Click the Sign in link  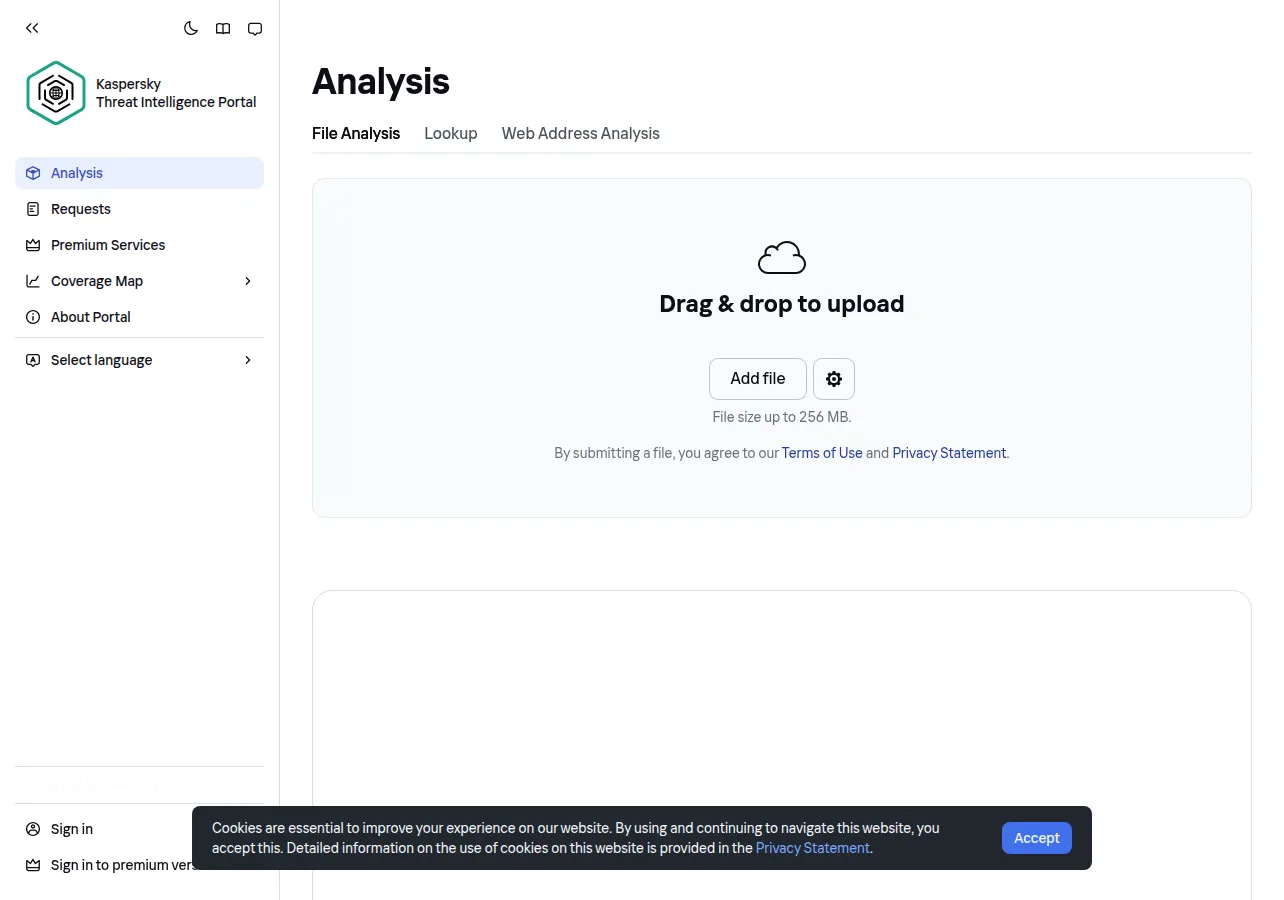pyautogui.click(x=72, y=829)
